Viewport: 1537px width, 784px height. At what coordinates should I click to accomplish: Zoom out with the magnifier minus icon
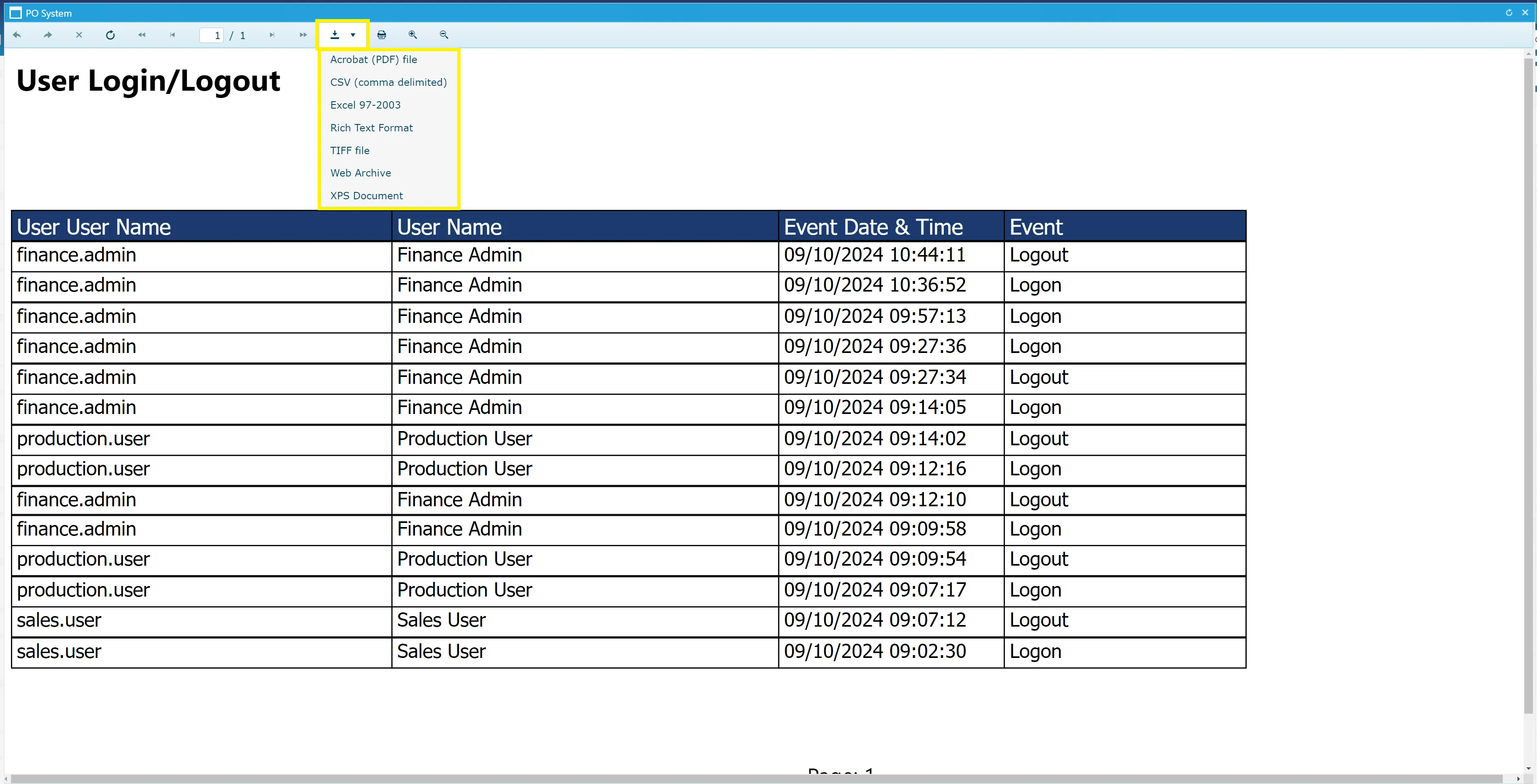(444, 35)
